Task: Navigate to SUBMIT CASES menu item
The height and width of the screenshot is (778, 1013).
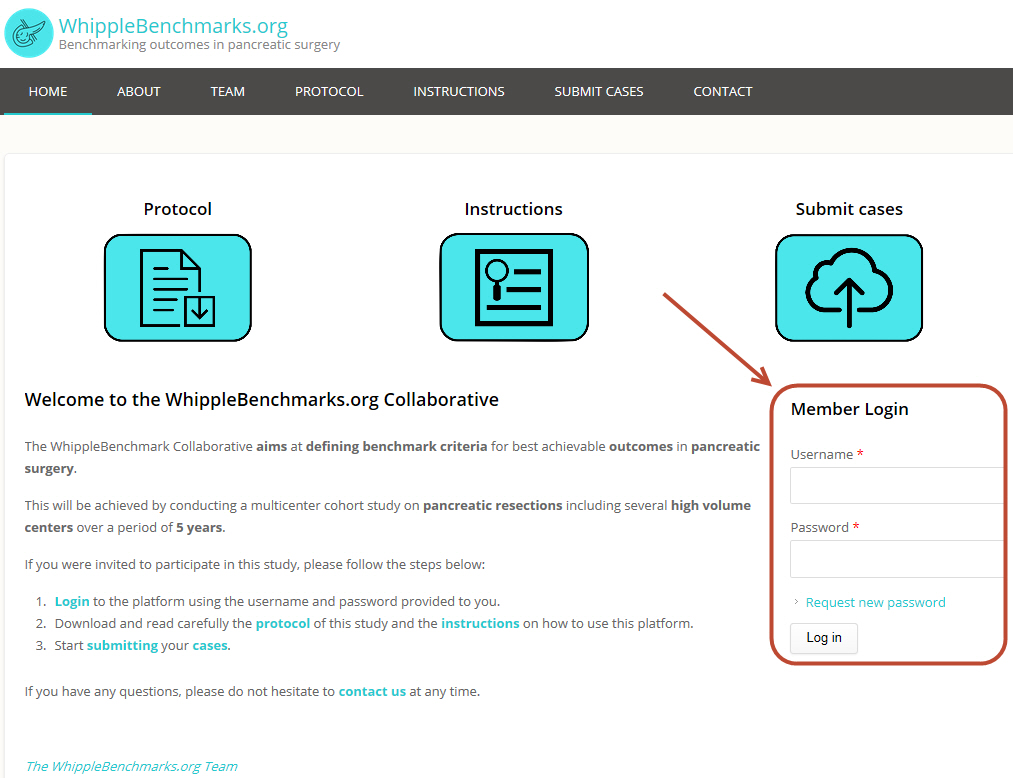Action: pos(599,91)
